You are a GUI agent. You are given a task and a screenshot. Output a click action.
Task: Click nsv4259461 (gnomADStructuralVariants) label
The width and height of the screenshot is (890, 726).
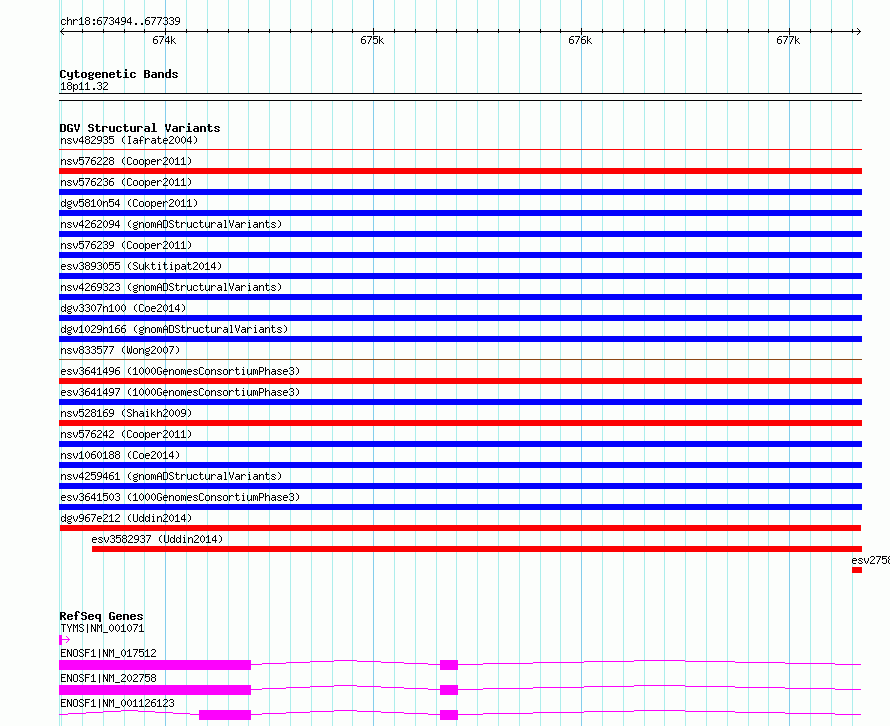(x=171, y=476)
